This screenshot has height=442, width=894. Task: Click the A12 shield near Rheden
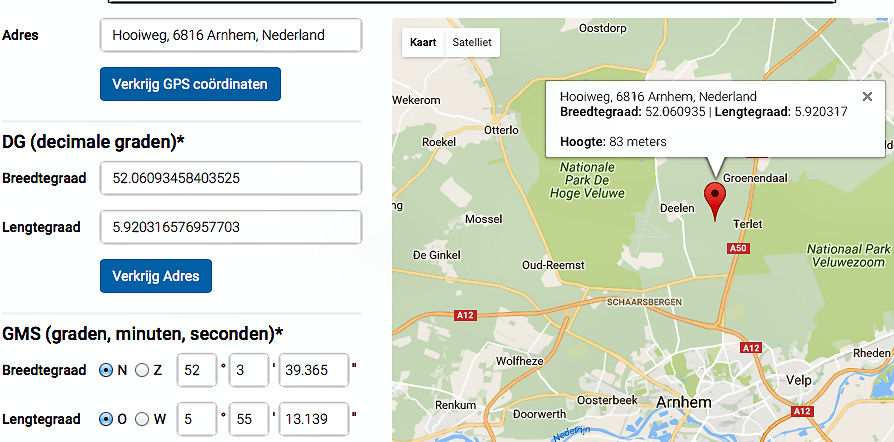pyautogui.click(x=750, y=348)
